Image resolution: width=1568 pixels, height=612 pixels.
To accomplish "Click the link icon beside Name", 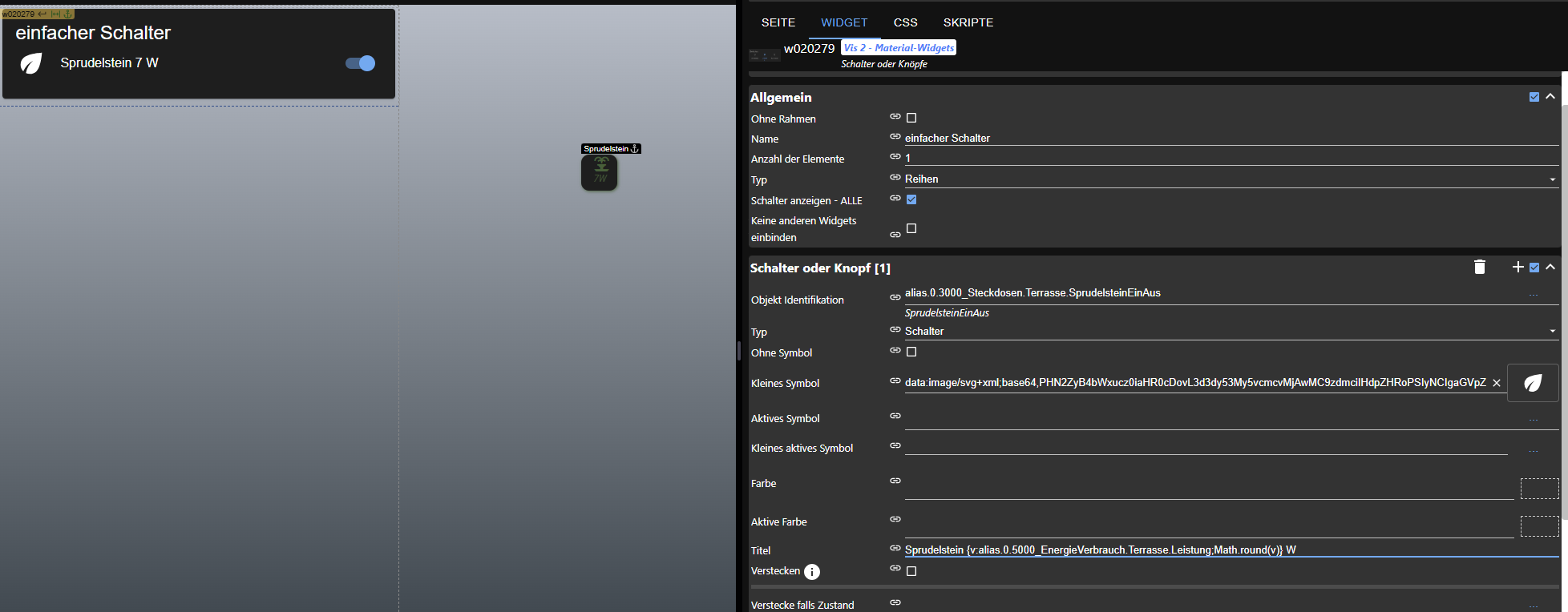I will coord(895,137).
